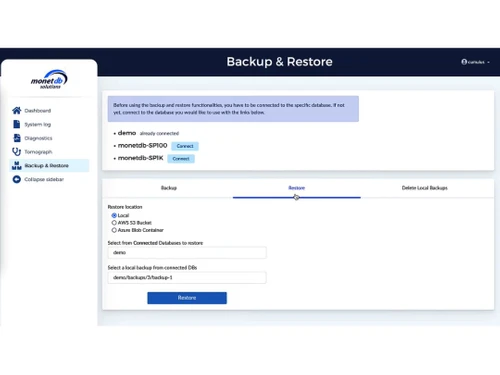The height and width of the screenshot is (375, 500).
Task: Click the 'Restore location' label
Action: pos(125,207)
